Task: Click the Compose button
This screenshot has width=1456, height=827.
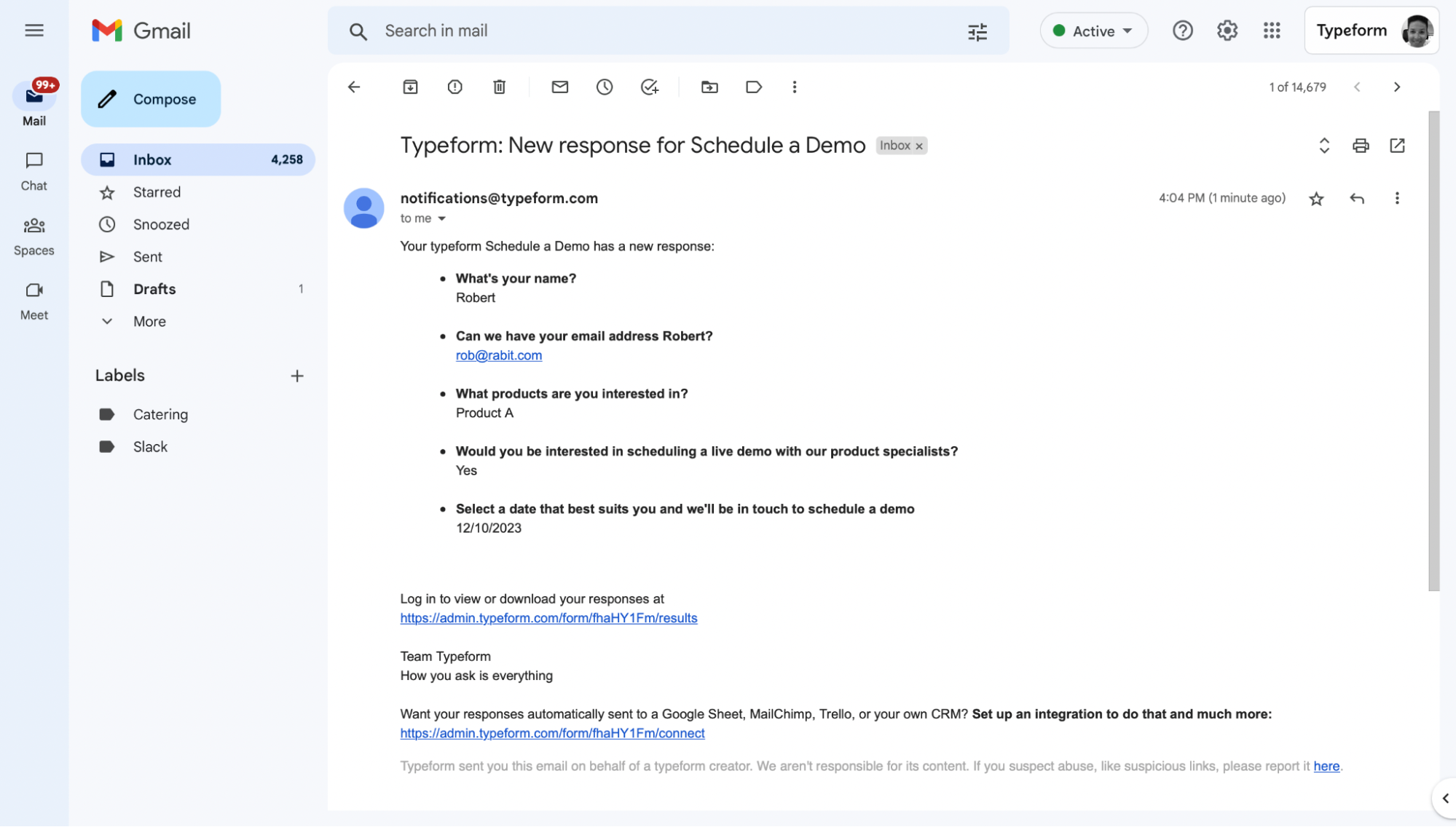Action: click(x=151, y=99)
